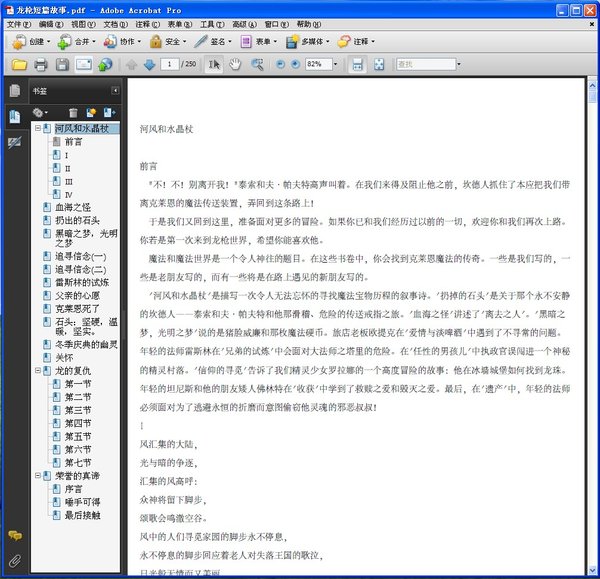Image resolution: width=600 pixels, height=579 pixels.
Task: Collapse the 河风和水晶杖 bookmark tree
Action: click(38, 128)
